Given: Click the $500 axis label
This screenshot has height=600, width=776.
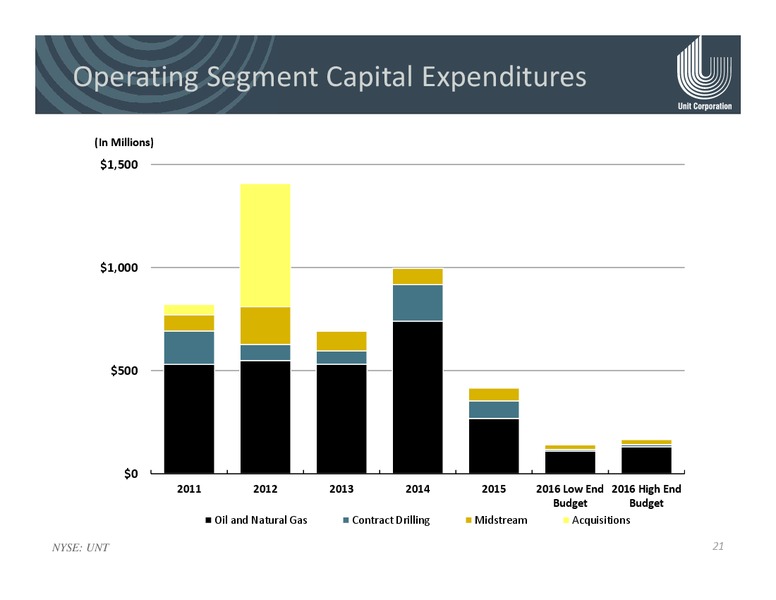Looking at the screenshot, I should click(124, 371).
